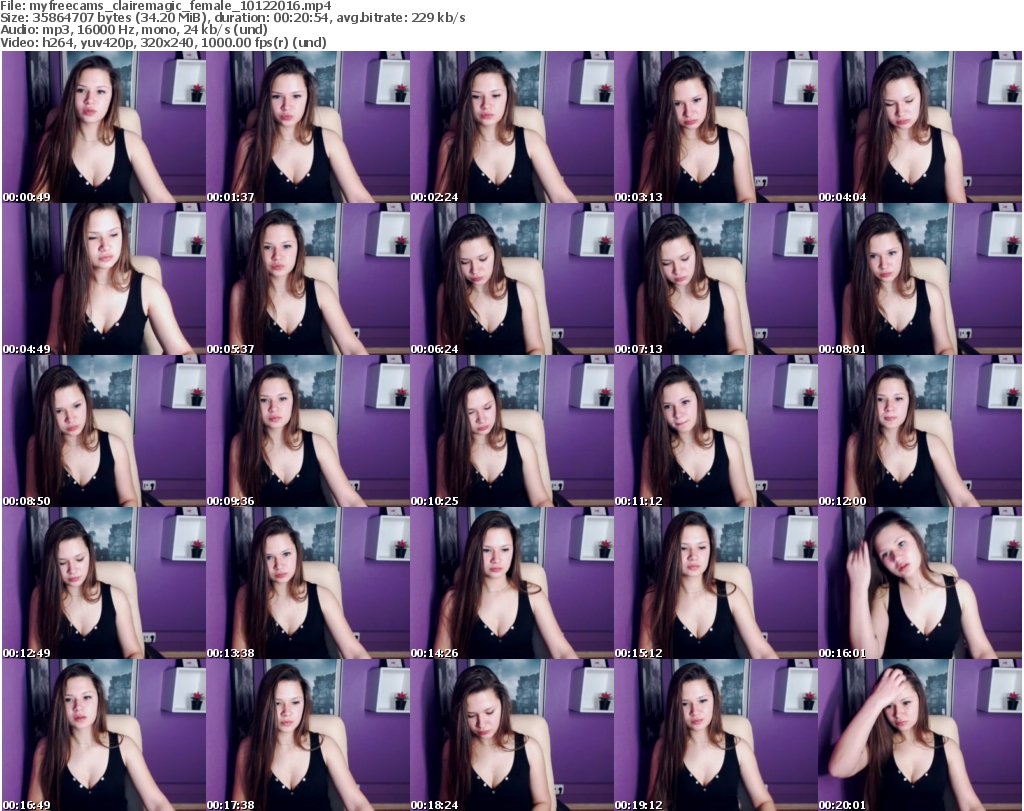
Task: Click the Video codec info line
Action: pos(164,43)
